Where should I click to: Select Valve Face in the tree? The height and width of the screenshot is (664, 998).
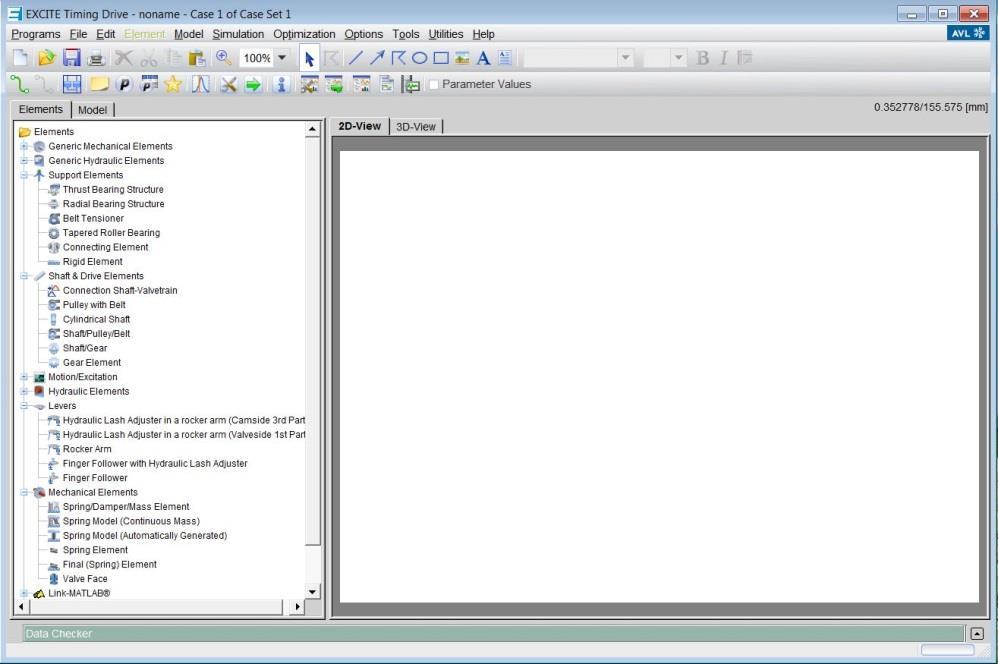click(x=85, y=579)
